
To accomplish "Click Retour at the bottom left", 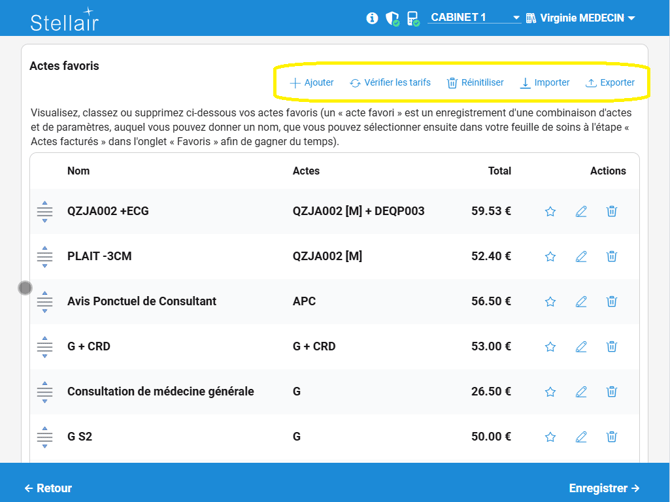I will coord(48,488).
